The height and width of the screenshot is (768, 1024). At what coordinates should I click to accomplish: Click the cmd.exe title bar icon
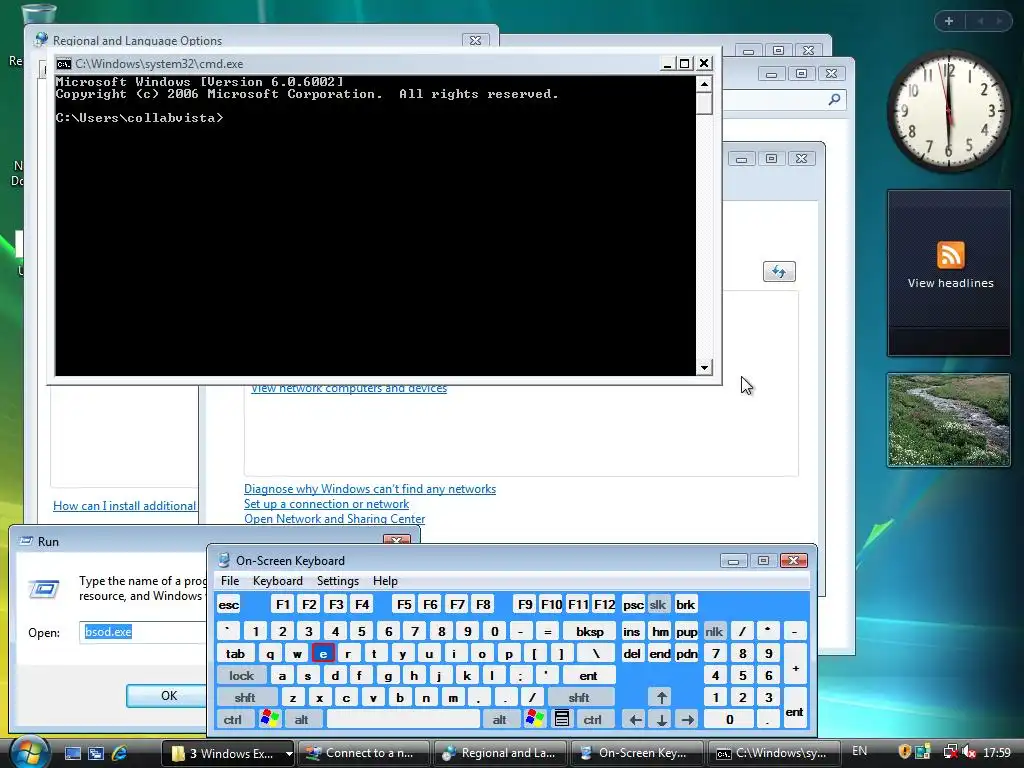click(63, 64)
